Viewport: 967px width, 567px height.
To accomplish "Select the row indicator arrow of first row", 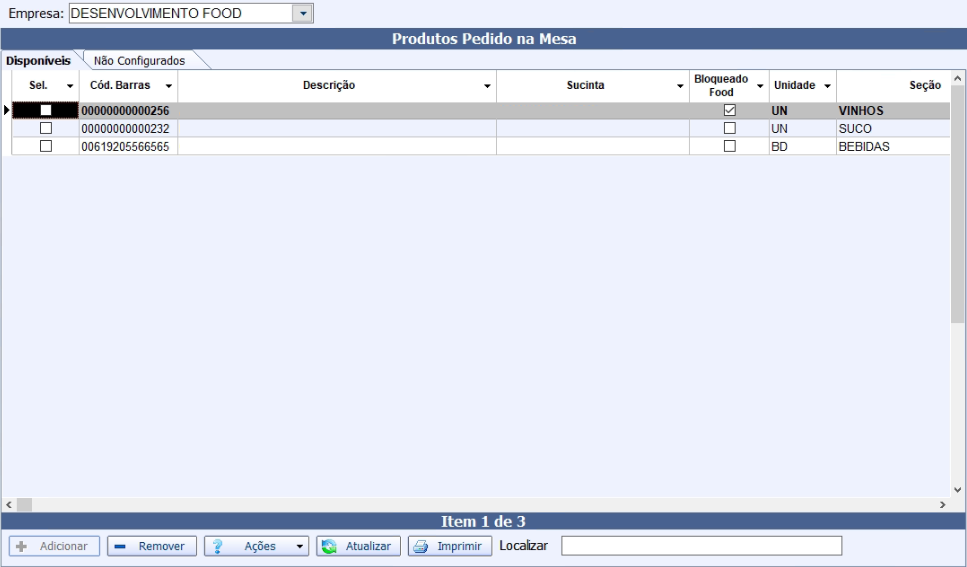I will (x=6, y=111).
